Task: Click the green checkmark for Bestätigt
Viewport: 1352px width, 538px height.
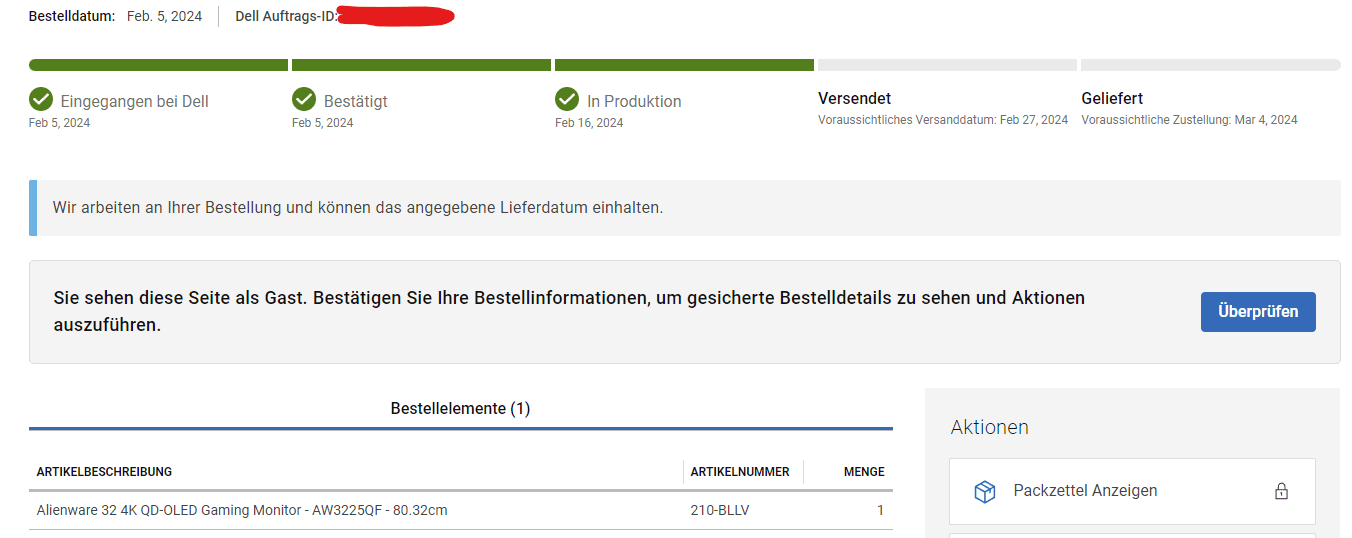Action: [304, 99]
